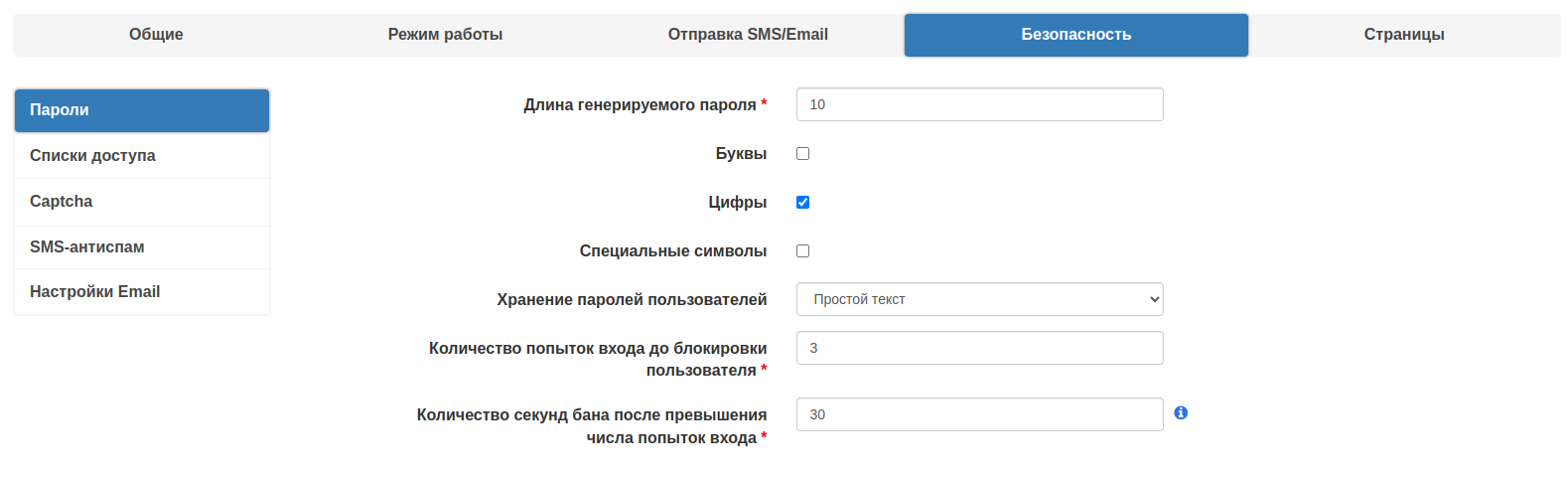Go to SMS-антиспам sidebar item
Image resolution: width=1568 pixels, height=478 pixels.
pyautogui.click(x=142, y=247)
